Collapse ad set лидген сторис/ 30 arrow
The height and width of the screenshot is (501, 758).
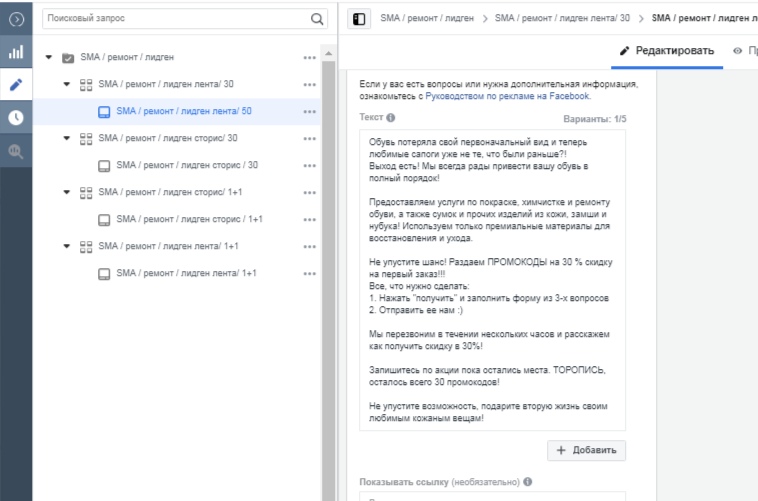67,138
